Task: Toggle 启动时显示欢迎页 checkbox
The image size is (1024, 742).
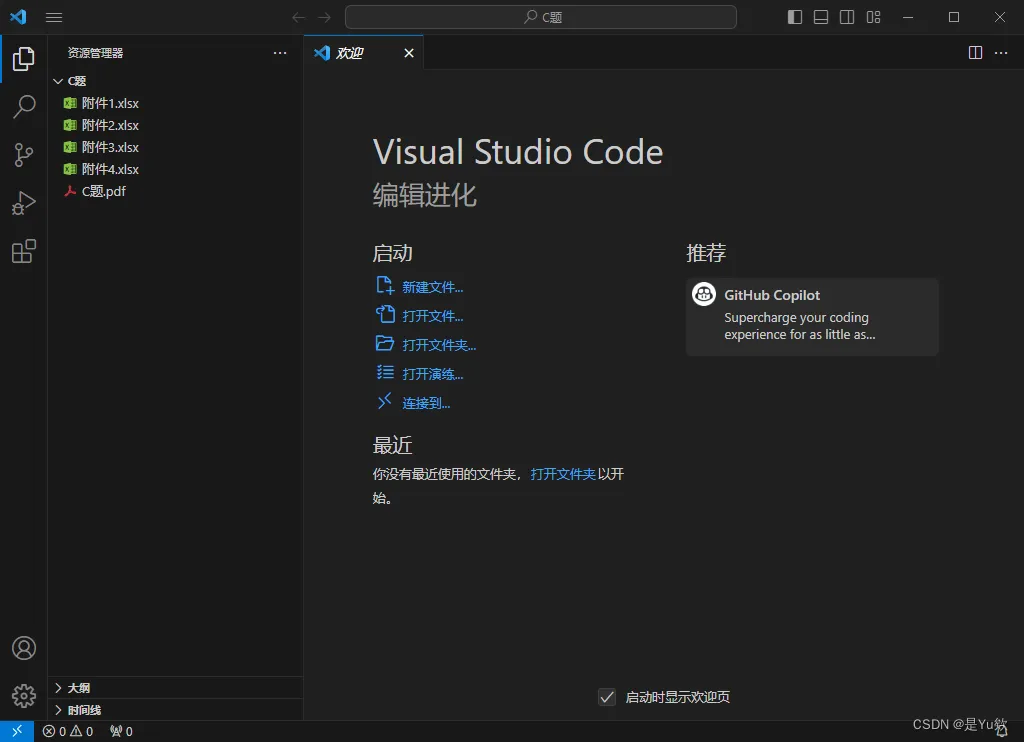Action: 607,697
